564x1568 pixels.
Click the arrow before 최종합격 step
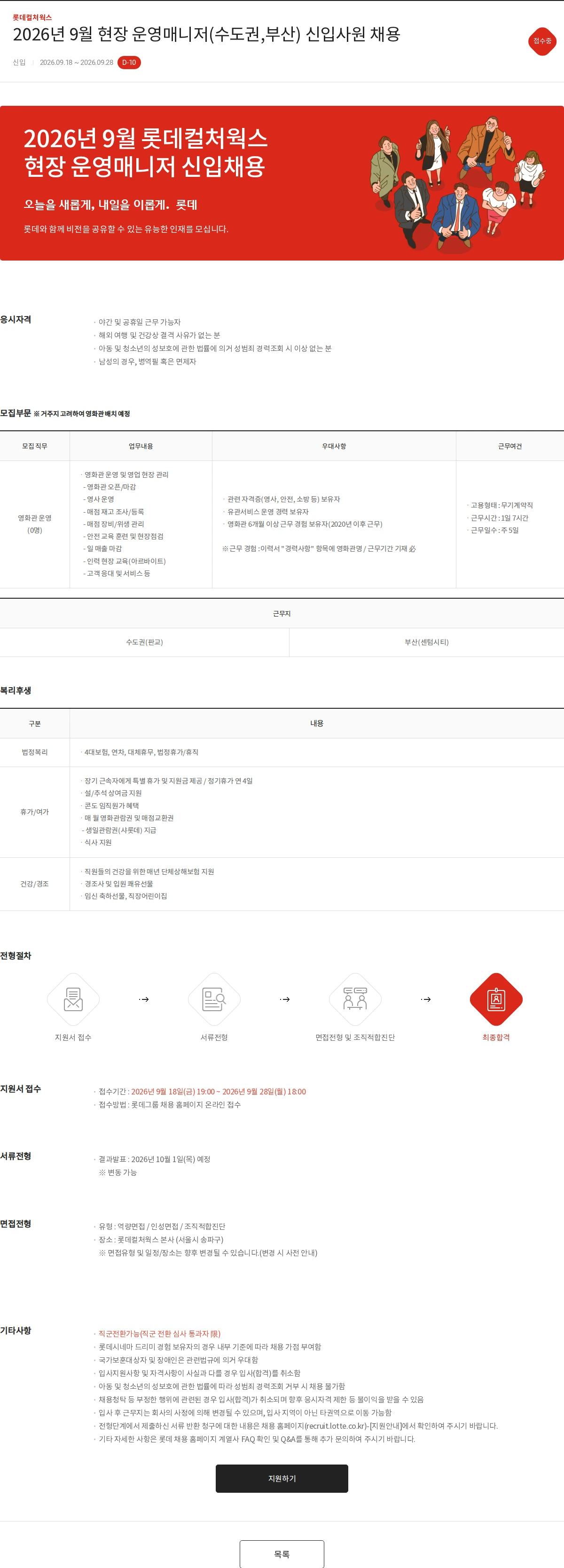426,999
